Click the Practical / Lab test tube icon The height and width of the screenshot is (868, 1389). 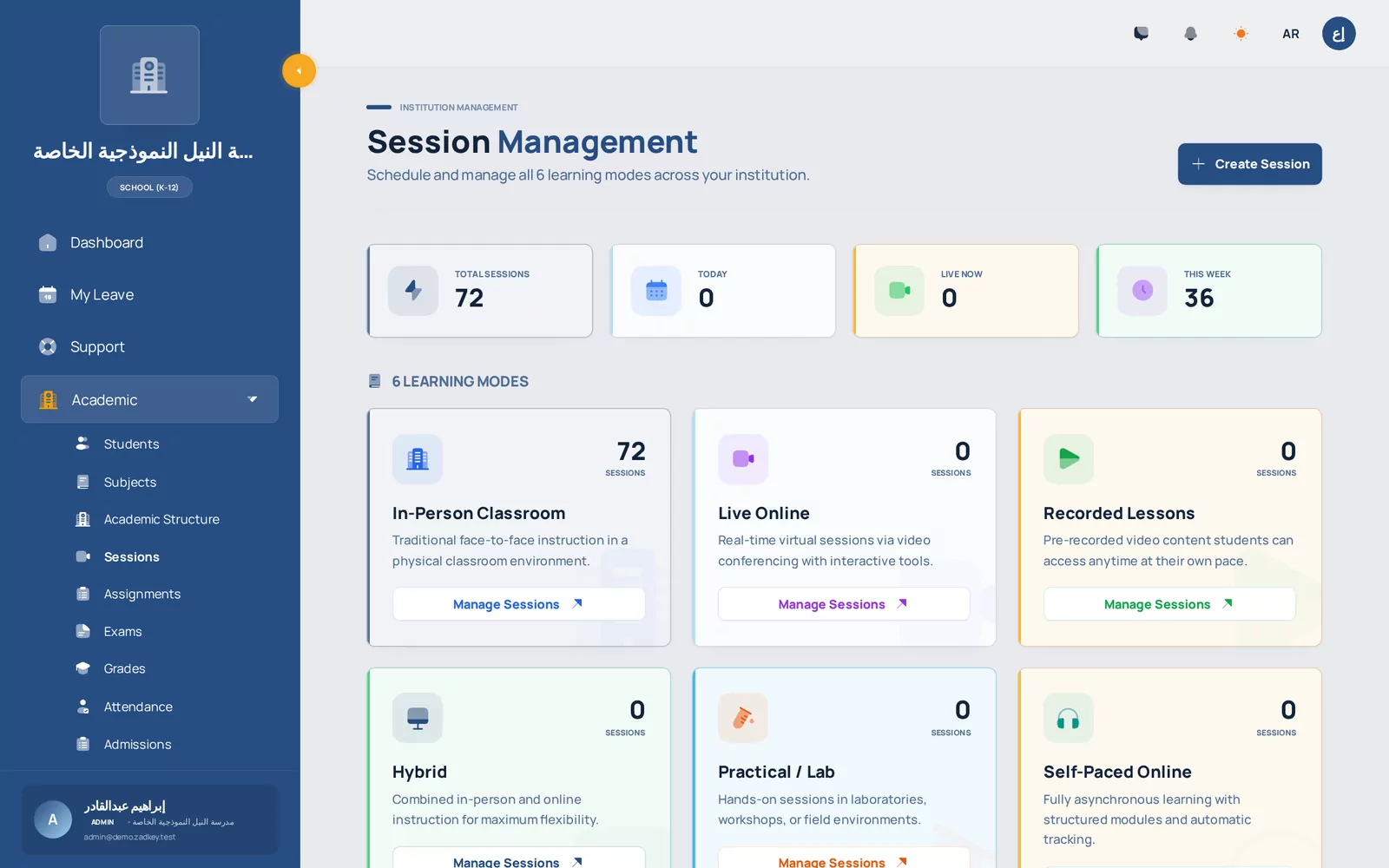[743, 718]
